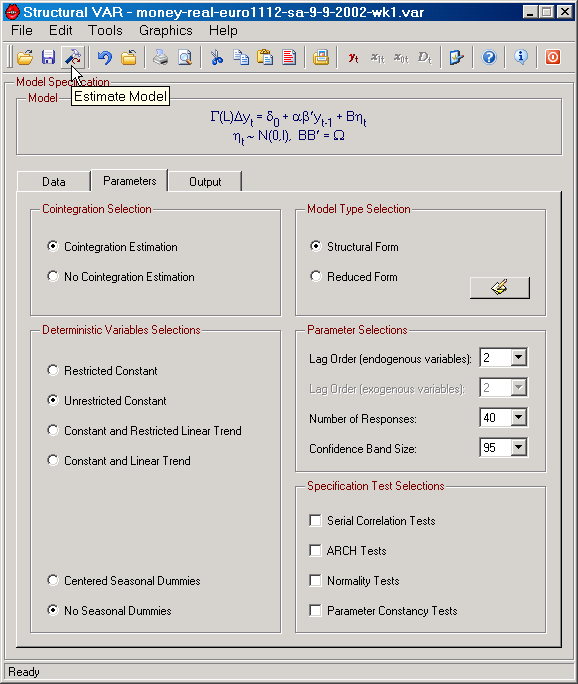
Task: Cut with the scissors icon
Action: [217, 57]
